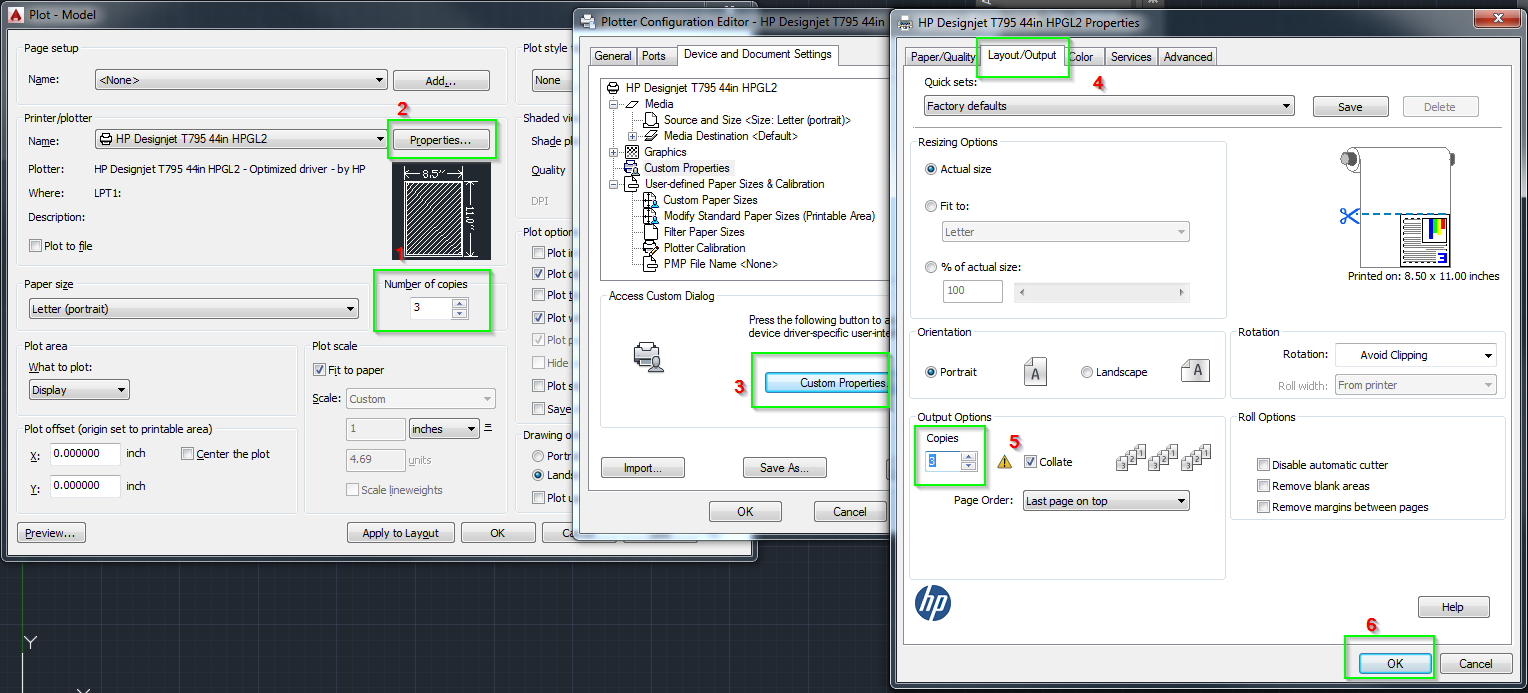The width and height of the screenshot is (1528, 693).
Task: Choose % of actual size radio option
Action: click(x=932, y=267)
